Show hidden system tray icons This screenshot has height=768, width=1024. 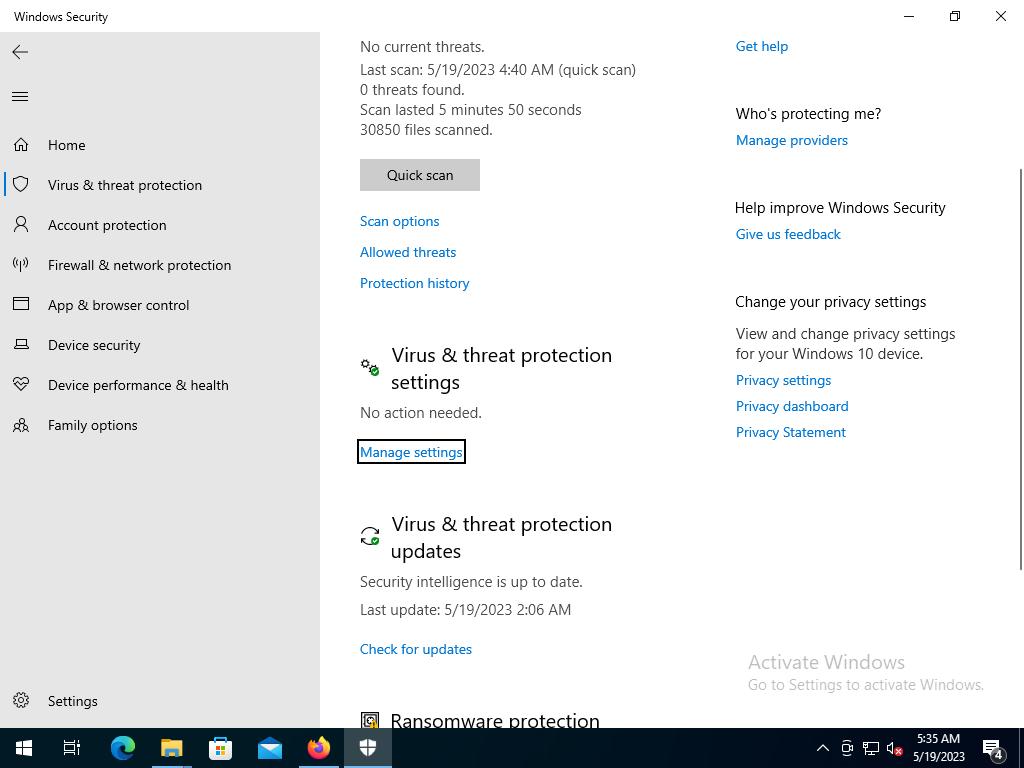pyautogui.click(x=822, y=748)
